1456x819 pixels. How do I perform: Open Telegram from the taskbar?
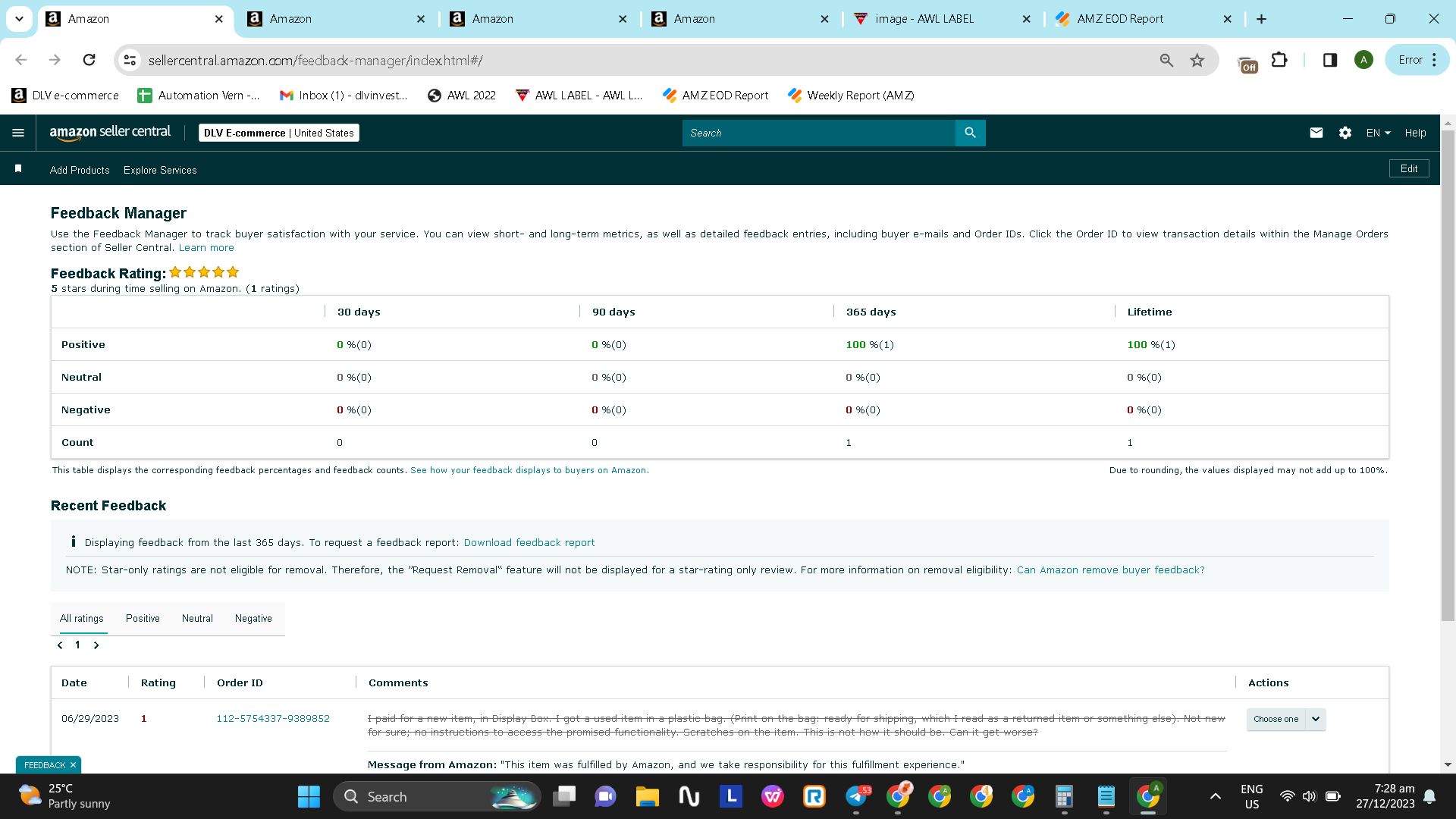tap(857, 796)
